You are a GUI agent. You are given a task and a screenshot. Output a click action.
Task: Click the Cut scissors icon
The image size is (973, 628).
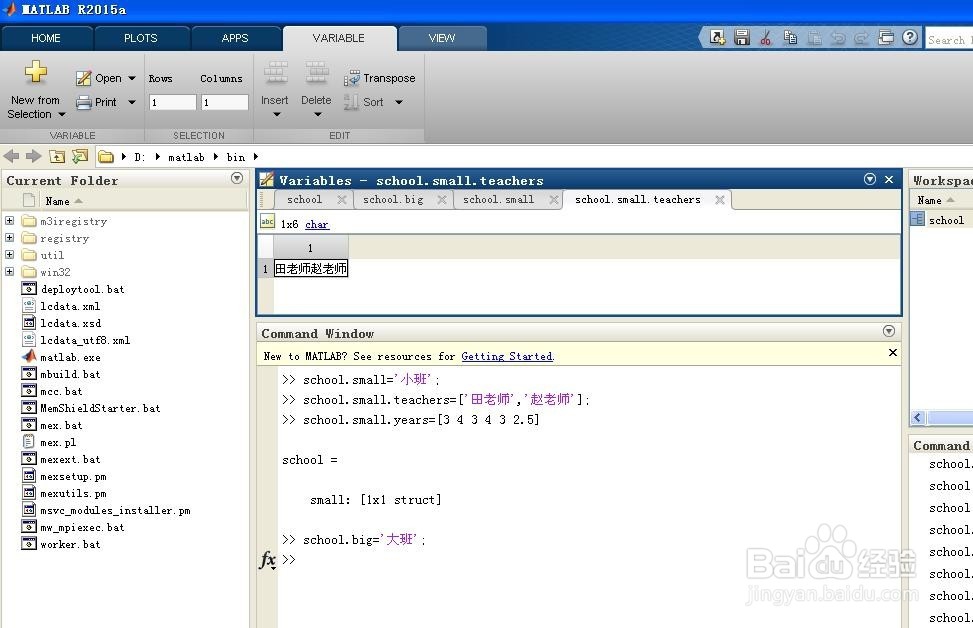coord(766,38)
